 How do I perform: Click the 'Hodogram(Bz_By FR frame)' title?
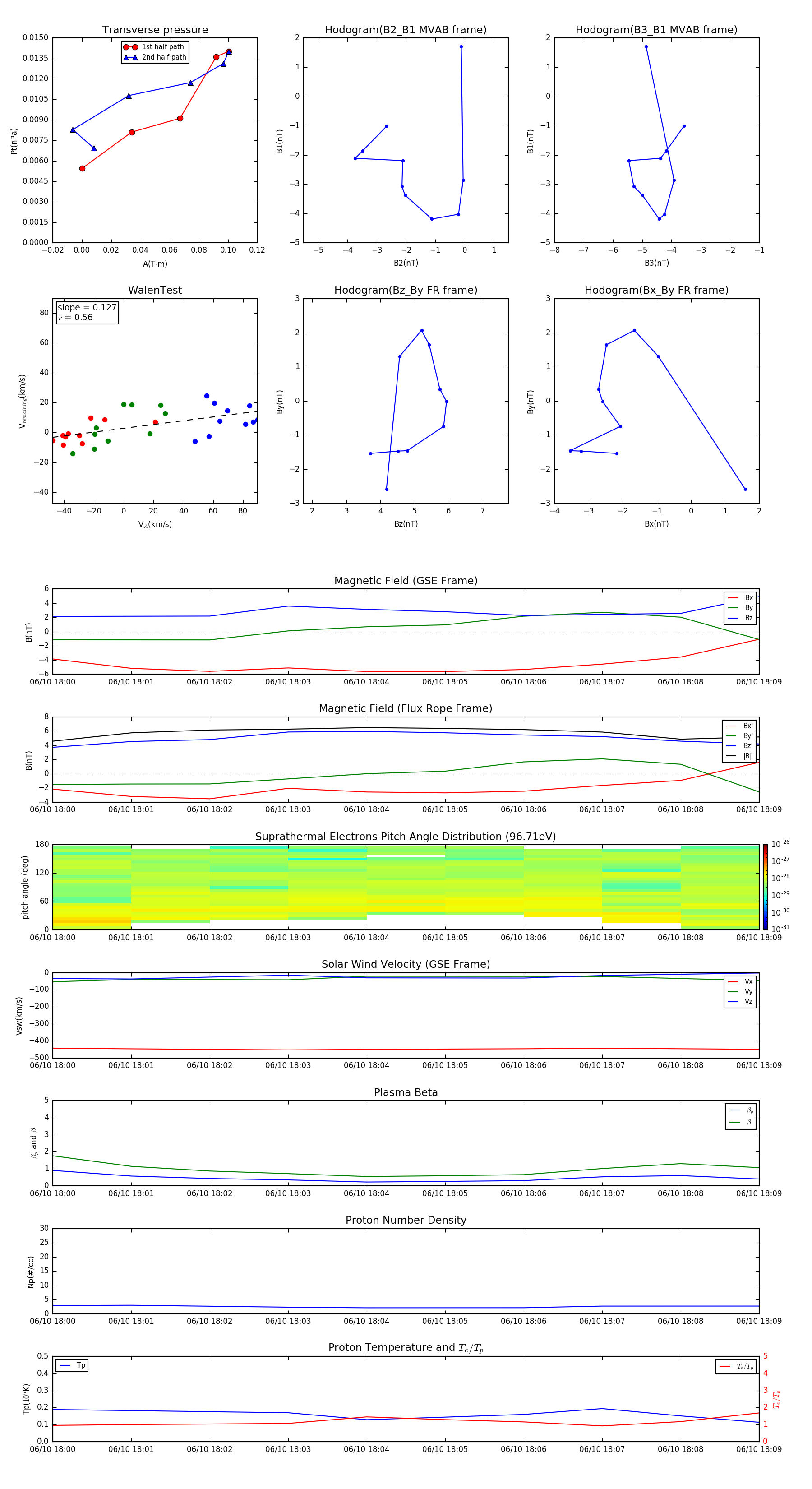point(405,290)
